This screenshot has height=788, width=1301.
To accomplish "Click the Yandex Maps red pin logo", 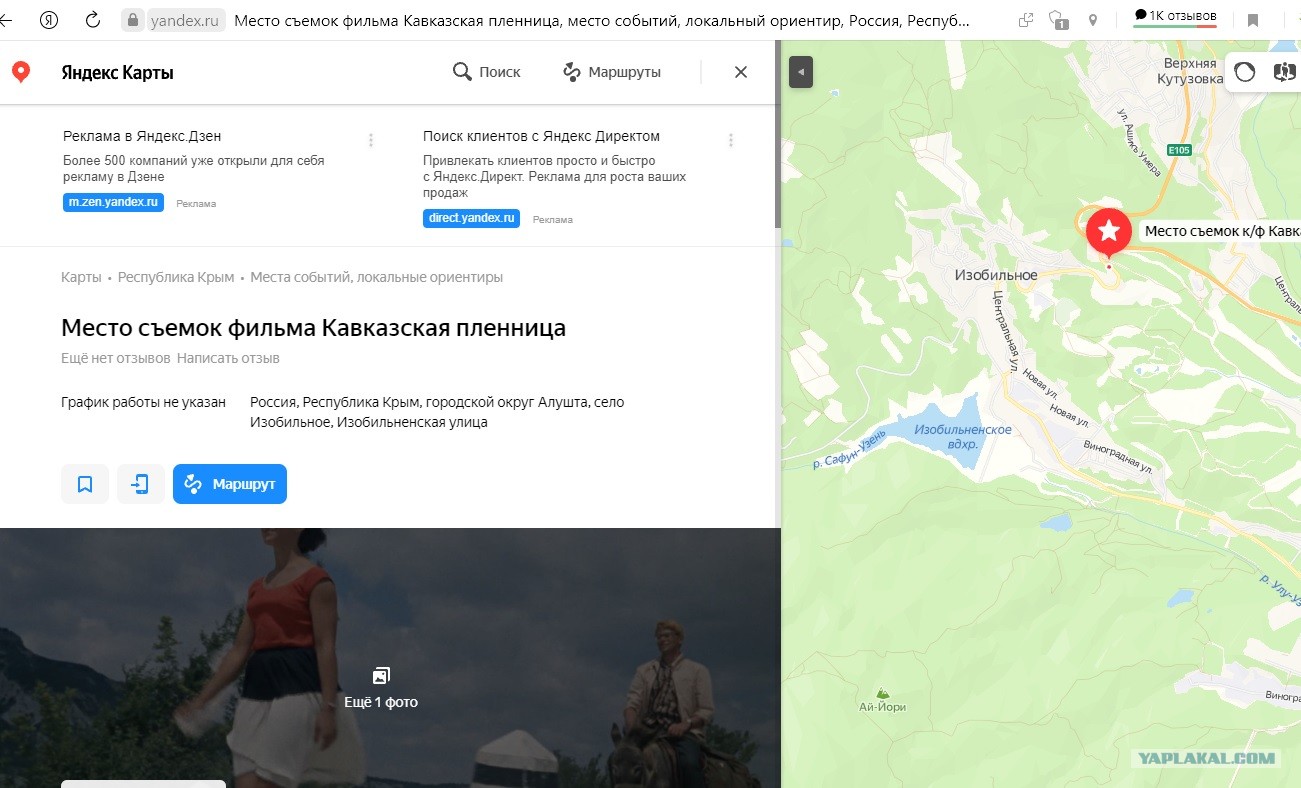I will coord(20,72).
